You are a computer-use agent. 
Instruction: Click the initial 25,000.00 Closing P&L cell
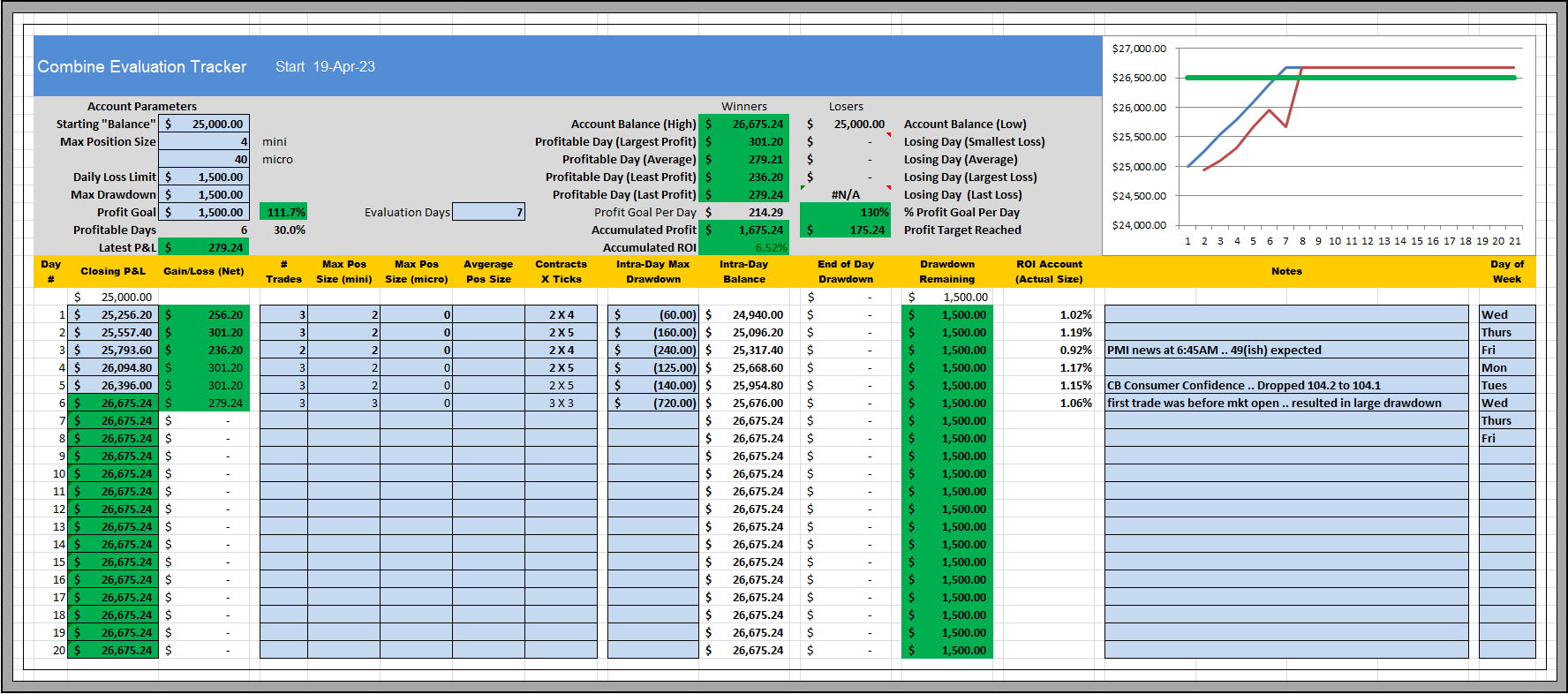pos(113,297)
